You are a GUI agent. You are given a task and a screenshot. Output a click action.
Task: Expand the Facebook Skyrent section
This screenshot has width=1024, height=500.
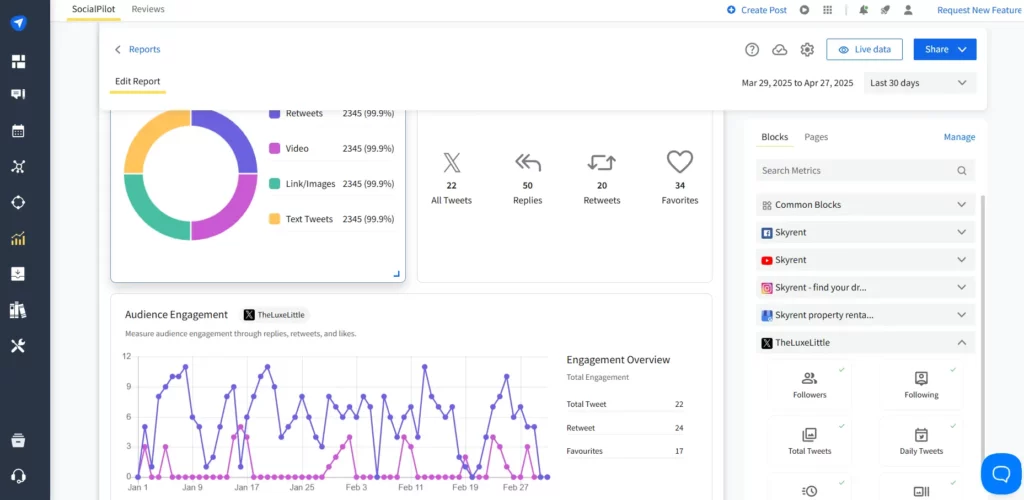coord(865,232)
